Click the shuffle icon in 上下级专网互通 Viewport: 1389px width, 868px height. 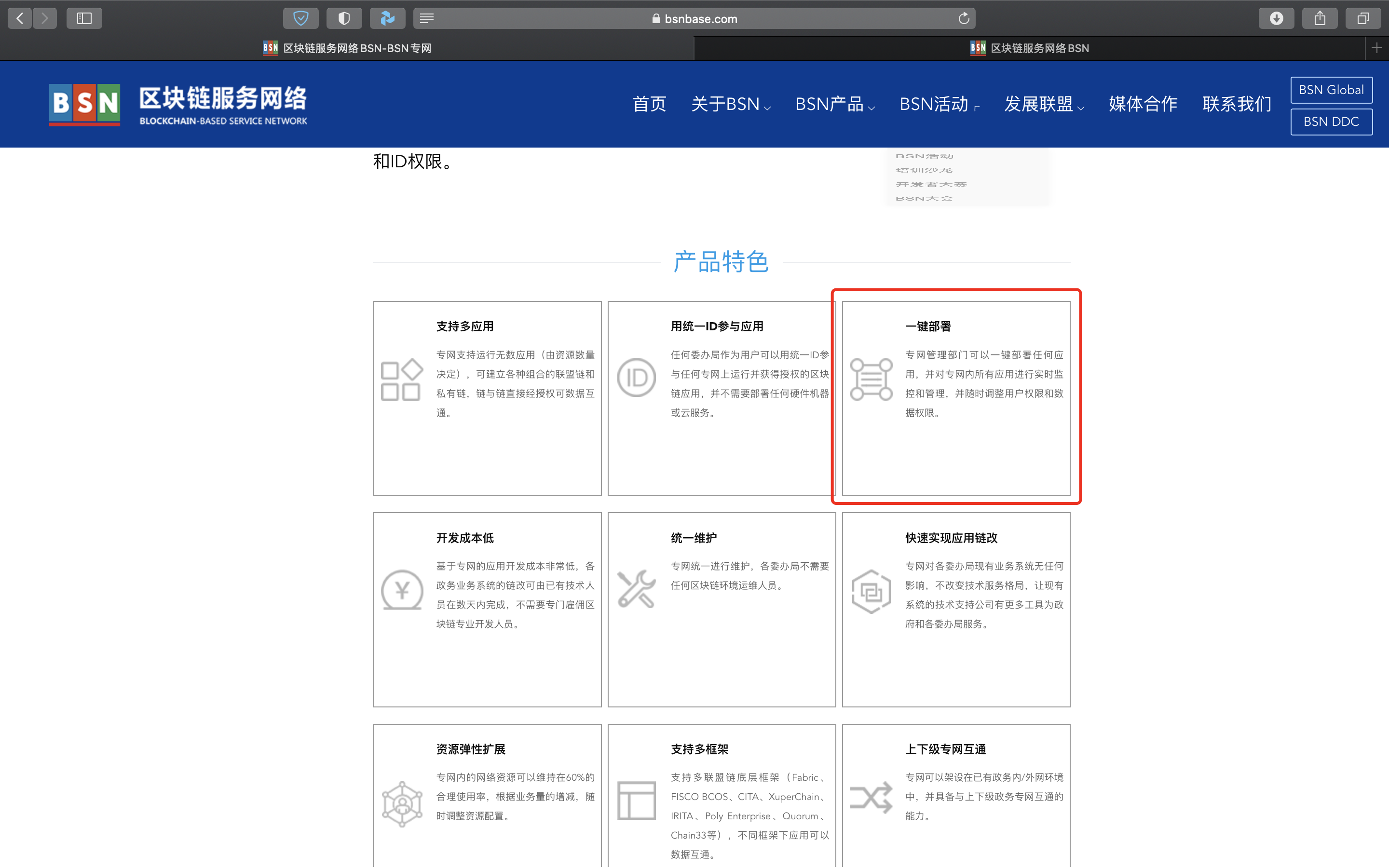click(872, 798)
